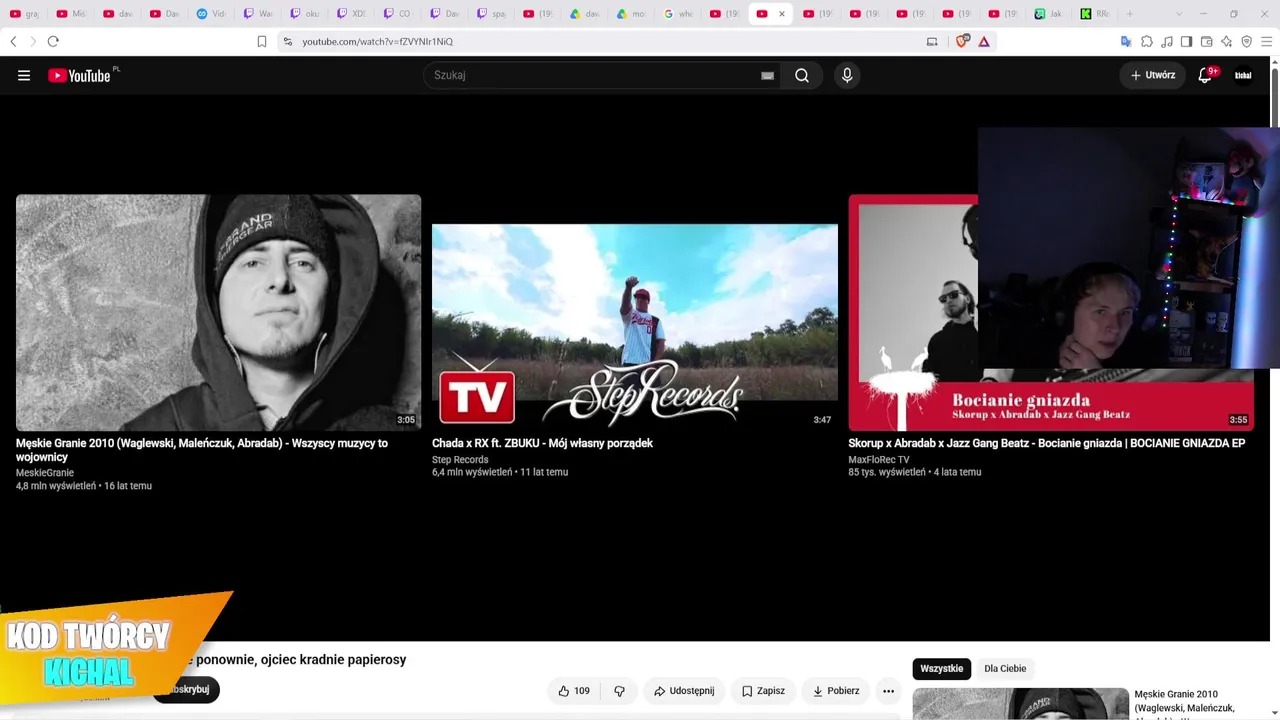
Task: Open the browser main menu
Action: pyautogui.click(x=1267, y=41)
